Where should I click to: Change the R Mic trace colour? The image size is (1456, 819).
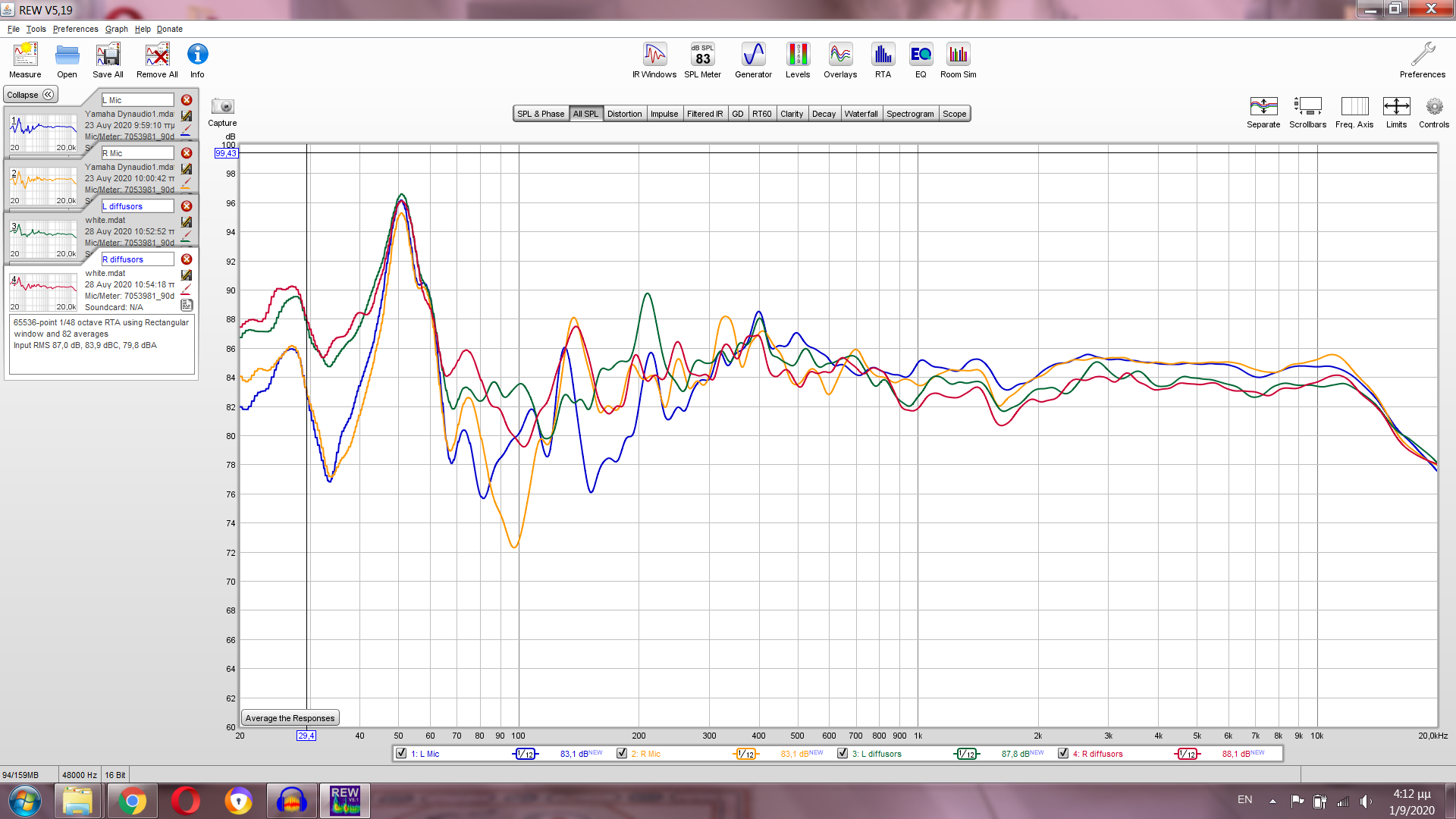tap(186, 185)
